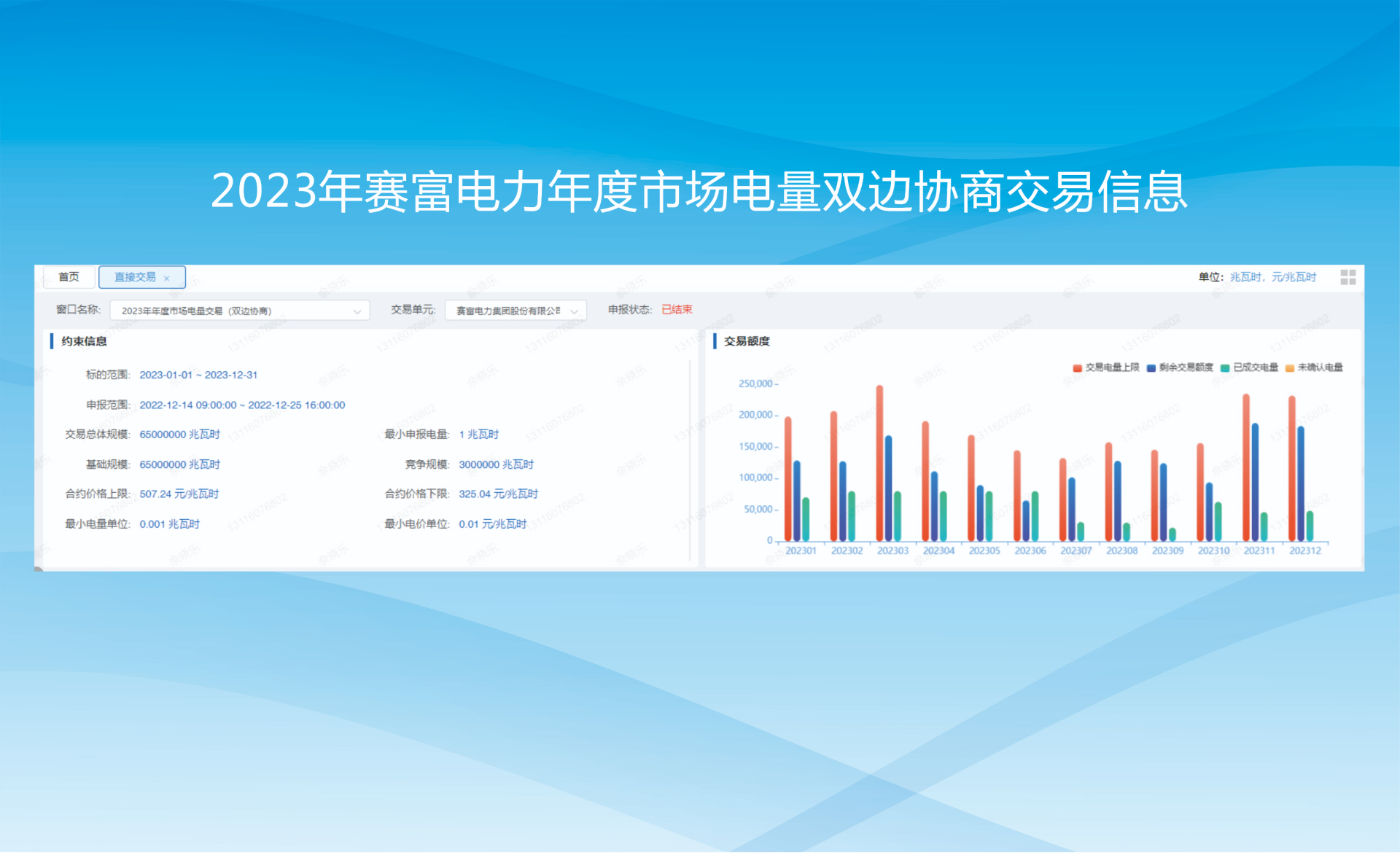
Task: Click the 申报范围 date range value
Action: point(242,405)
